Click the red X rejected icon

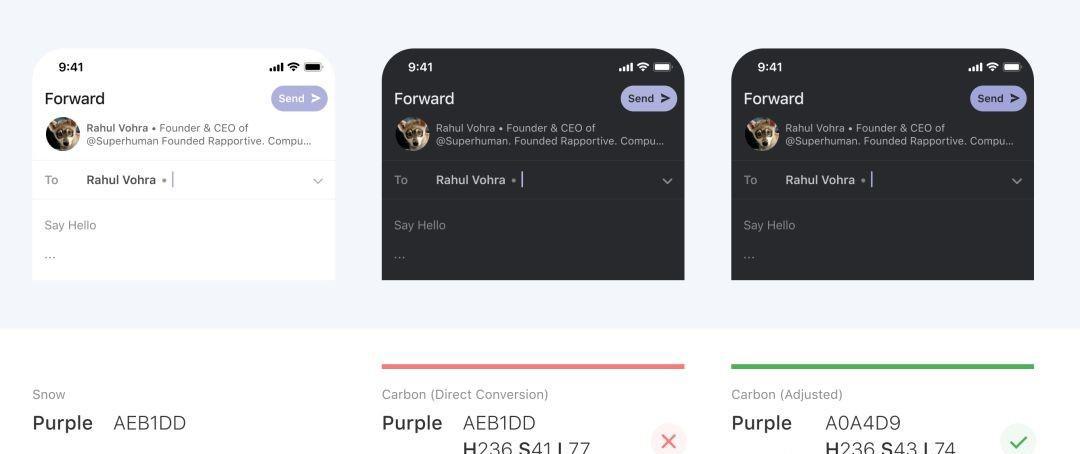click(x=668, y=440)
